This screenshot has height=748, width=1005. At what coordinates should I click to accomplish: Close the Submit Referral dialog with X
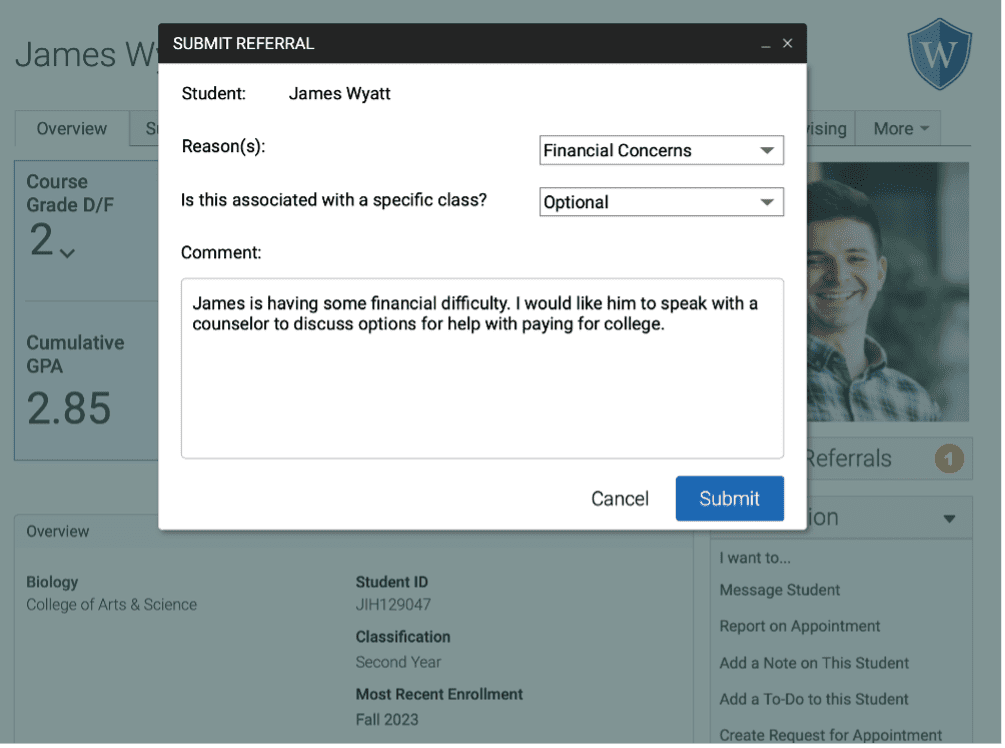pyautogui.click(x=787, y=43)
